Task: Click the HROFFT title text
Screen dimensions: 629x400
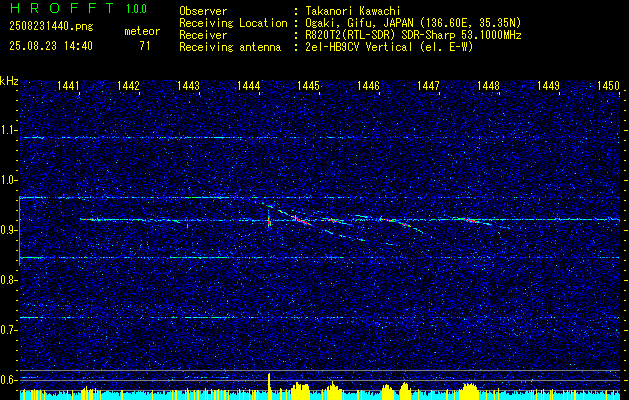Action: [x=61, y=8]
